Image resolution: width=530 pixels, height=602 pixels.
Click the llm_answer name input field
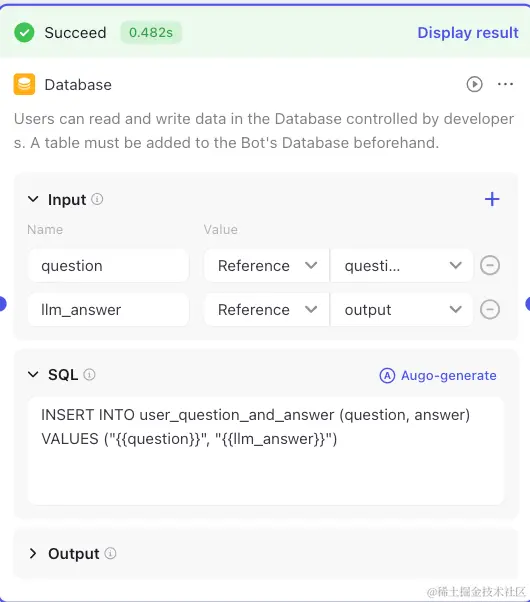click(x=108, y=310)
